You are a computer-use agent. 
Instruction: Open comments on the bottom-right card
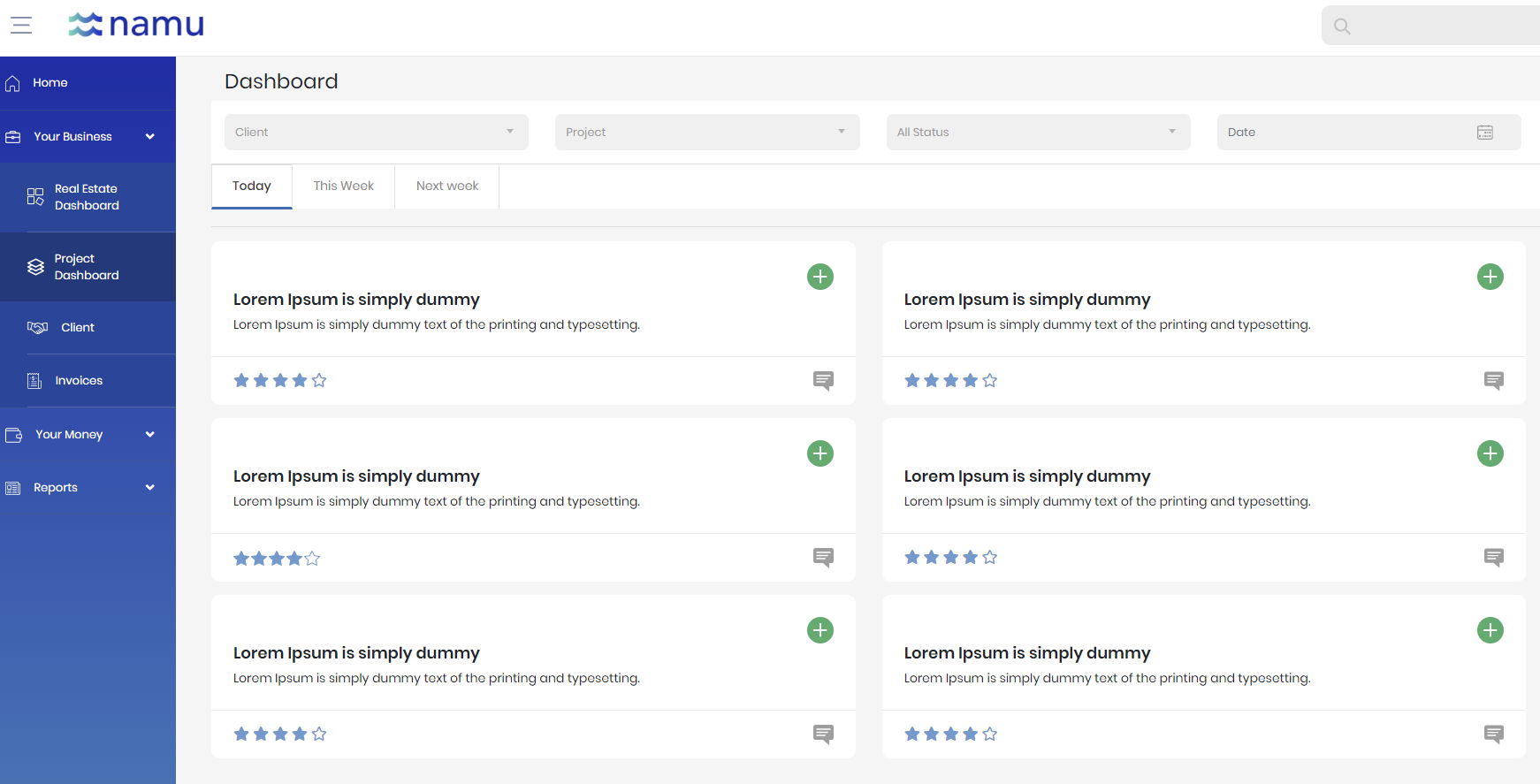click(1494, 735)
